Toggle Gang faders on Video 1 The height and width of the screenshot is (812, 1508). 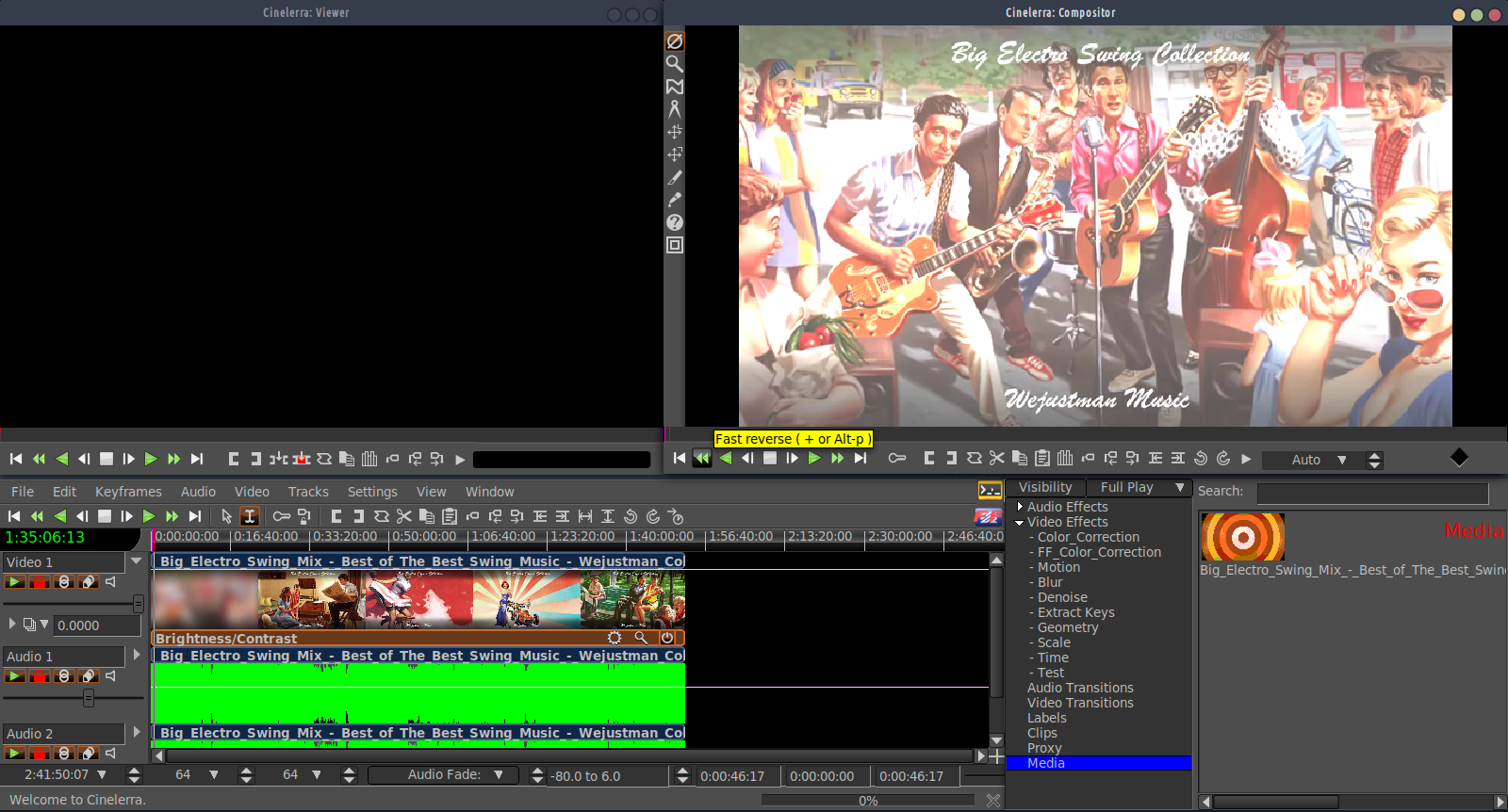pos(64,582)
